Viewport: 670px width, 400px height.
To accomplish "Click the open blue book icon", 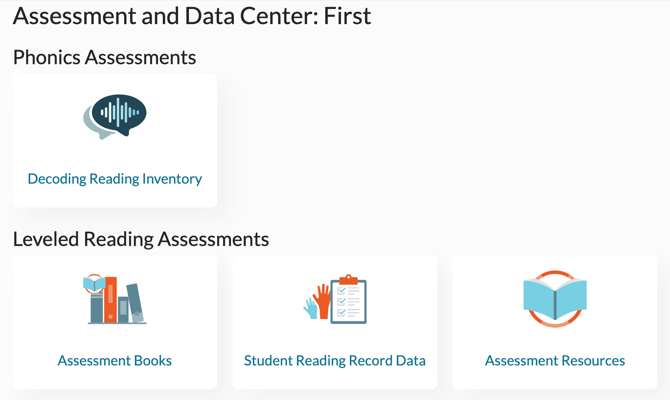I will pyautogui.click(x=555, y=299).
